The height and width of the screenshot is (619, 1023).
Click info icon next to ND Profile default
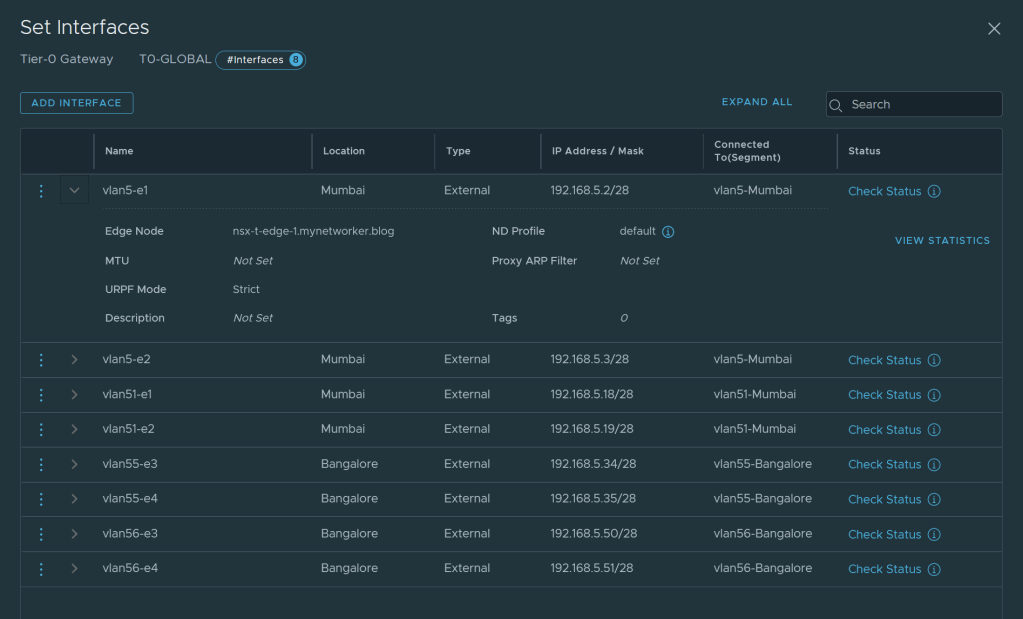point(668,232)
